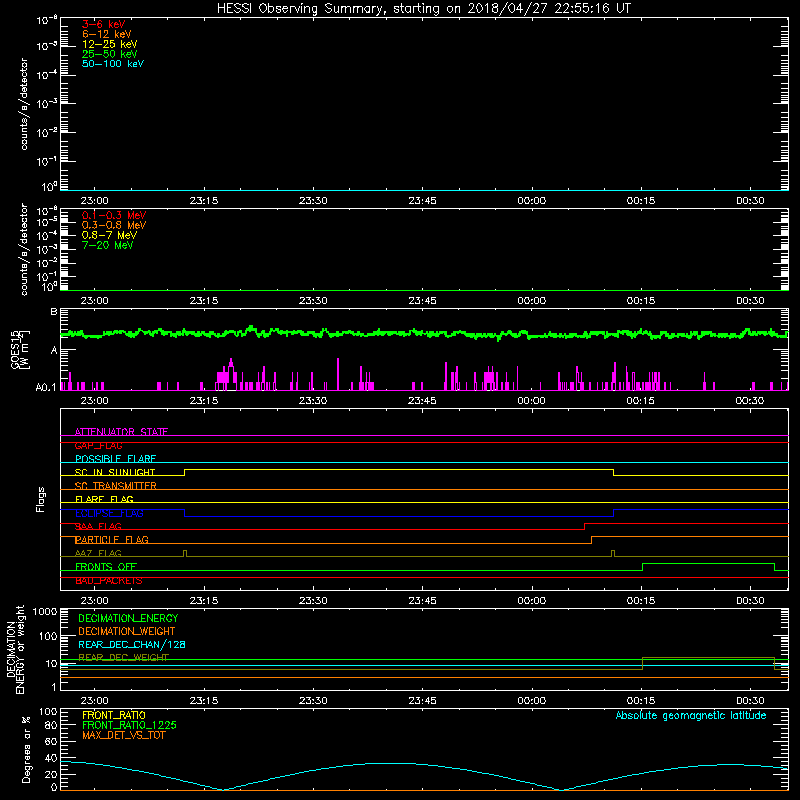Click the GAP_FLAG label

[98, 445]
